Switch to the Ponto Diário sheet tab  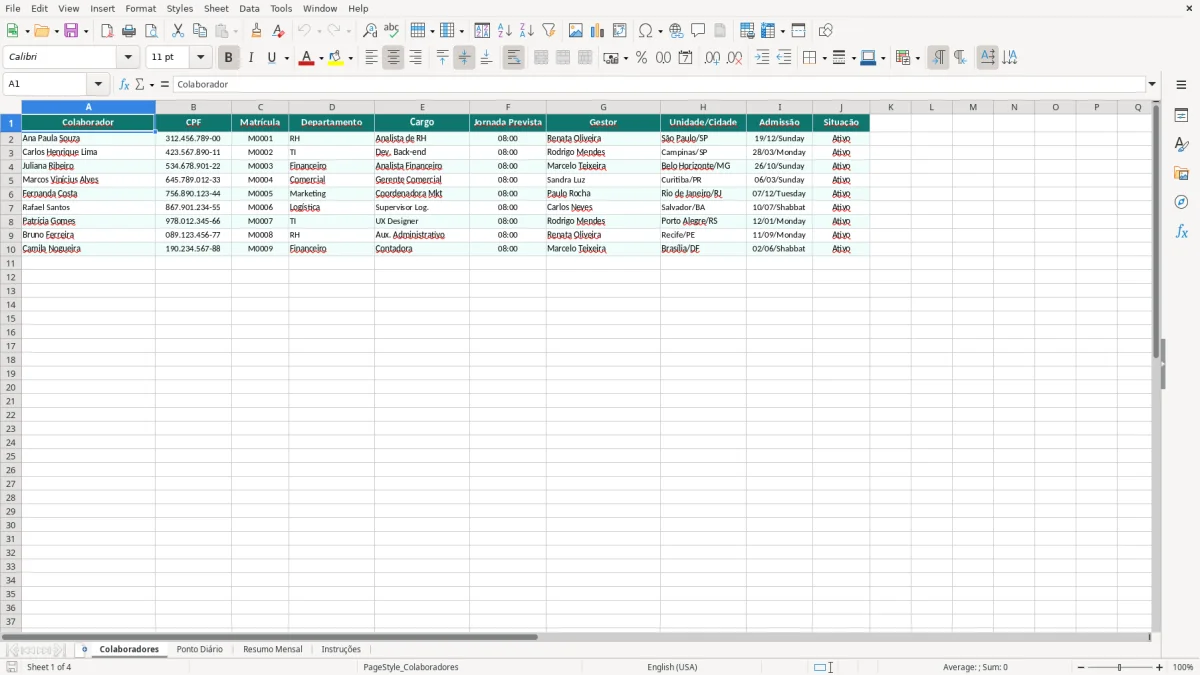(x=200, y=649)
